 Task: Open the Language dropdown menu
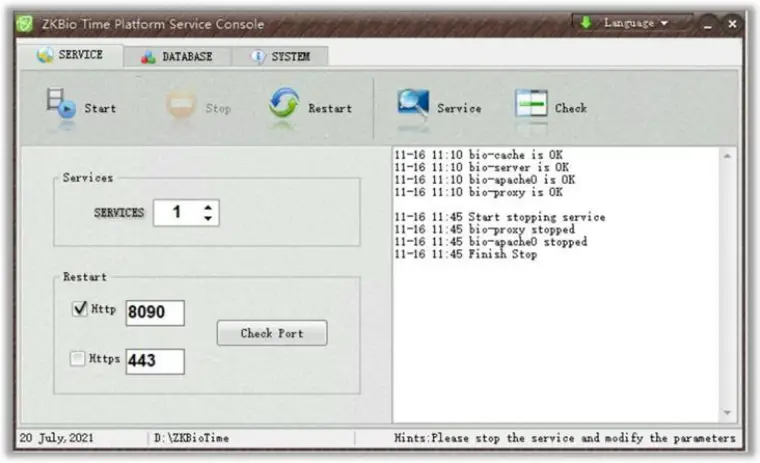(632, 23)
